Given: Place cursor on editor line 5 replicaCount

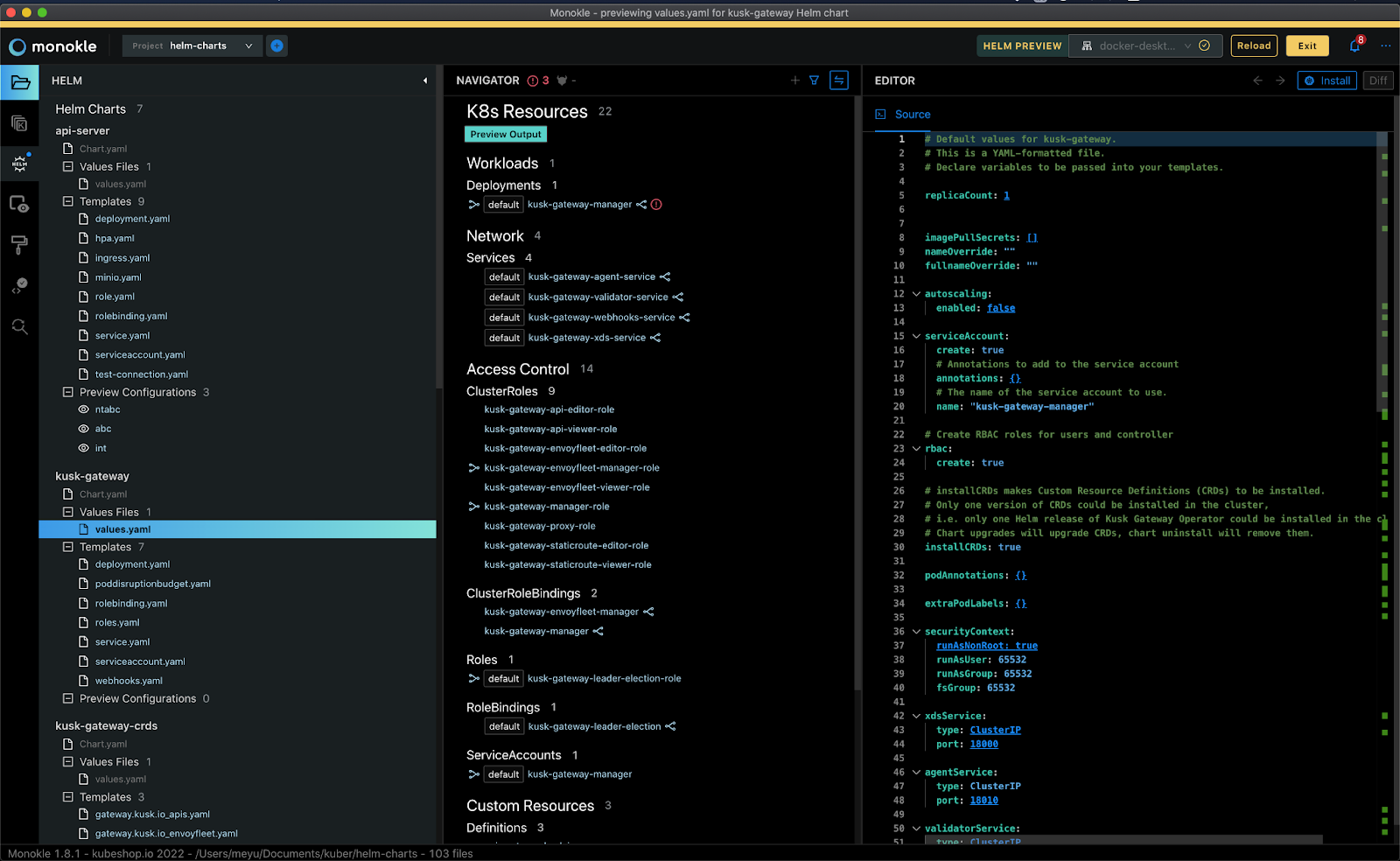Looking at the screenshot, I should tap(967, 195).
